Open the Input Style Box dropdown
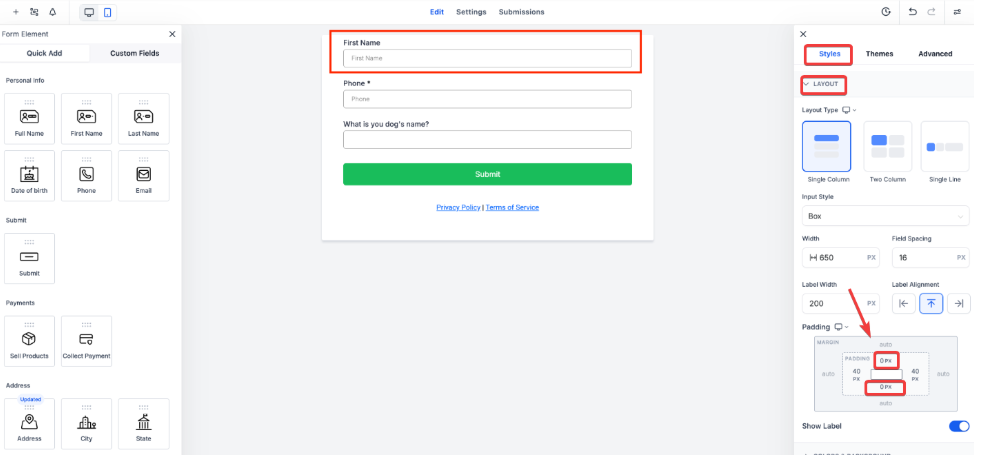The height and width of the screenshot is (457, 992). (x=886, y=216)
